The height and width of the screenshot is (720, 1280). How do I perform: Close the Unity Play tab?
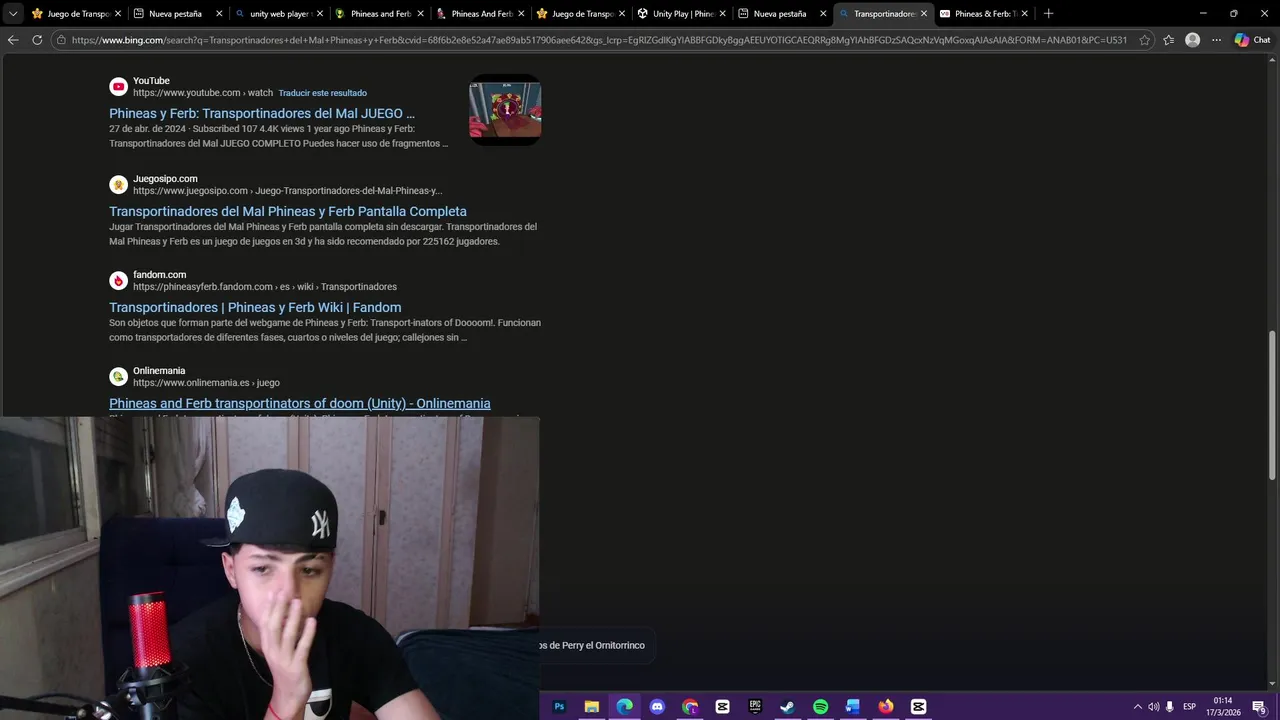[722, 14]
